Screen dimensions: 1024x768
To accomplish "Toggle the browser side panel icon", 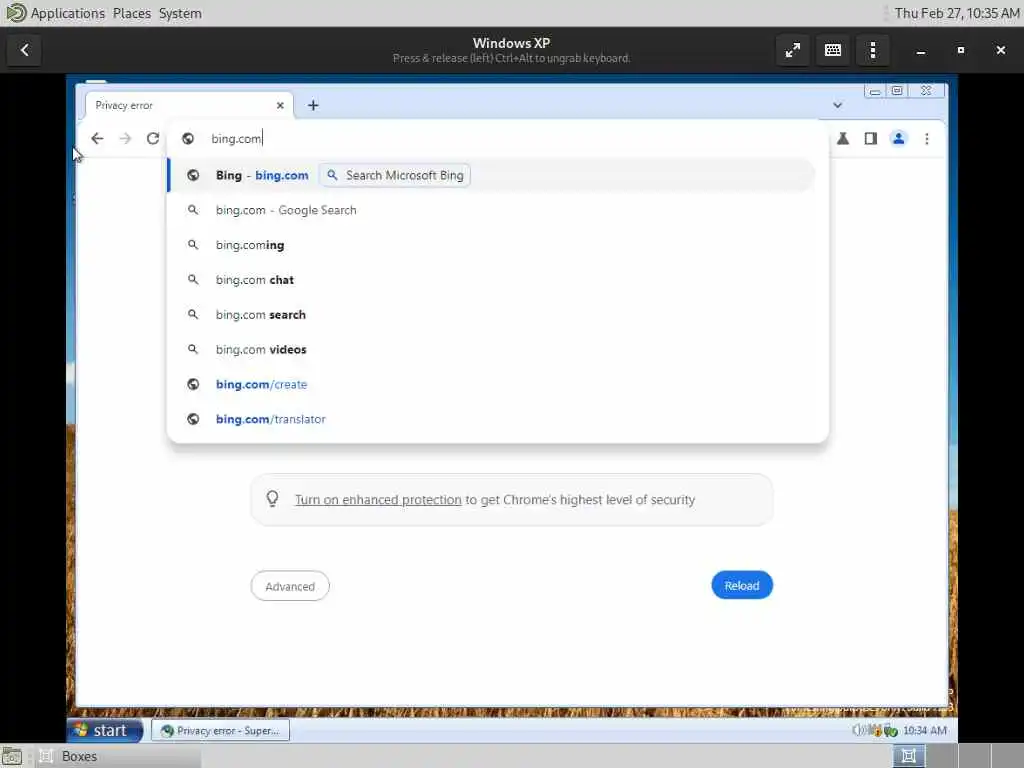I will pos(871,138).
